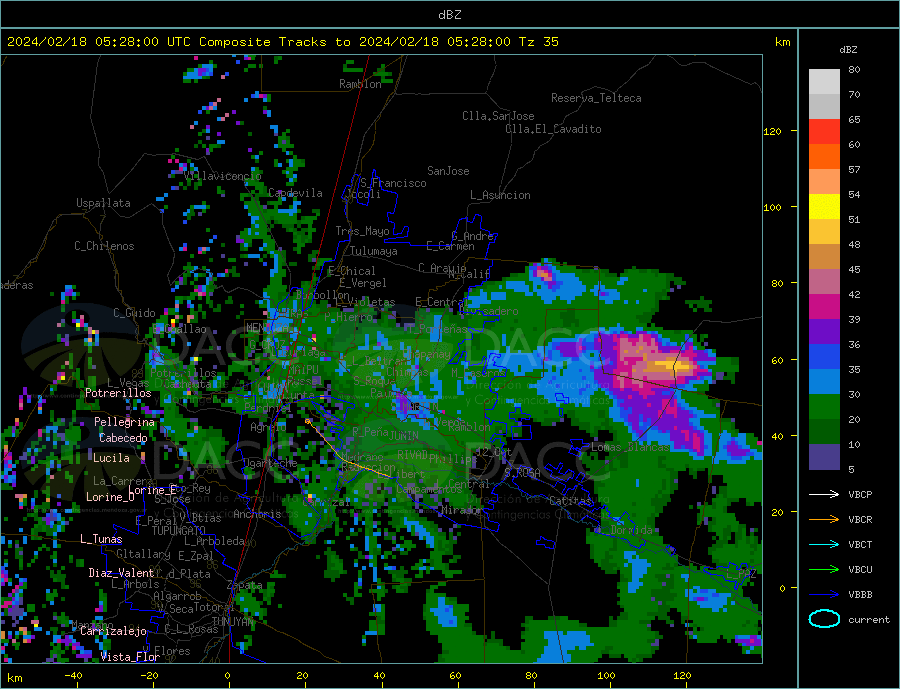The image size is (900, 689).
Task: Click the 'current' legend label
Action: (x=869, y=620)
